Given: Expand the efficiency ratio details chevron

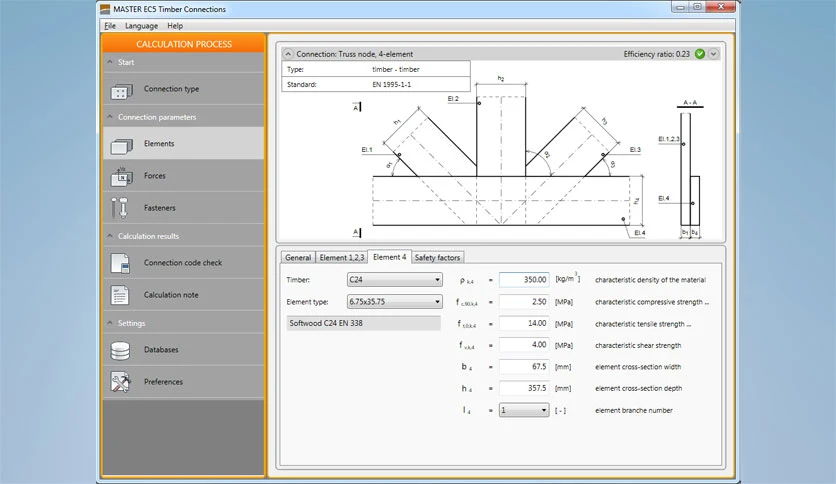Looking at the screenshot, I should pos(713,54).
